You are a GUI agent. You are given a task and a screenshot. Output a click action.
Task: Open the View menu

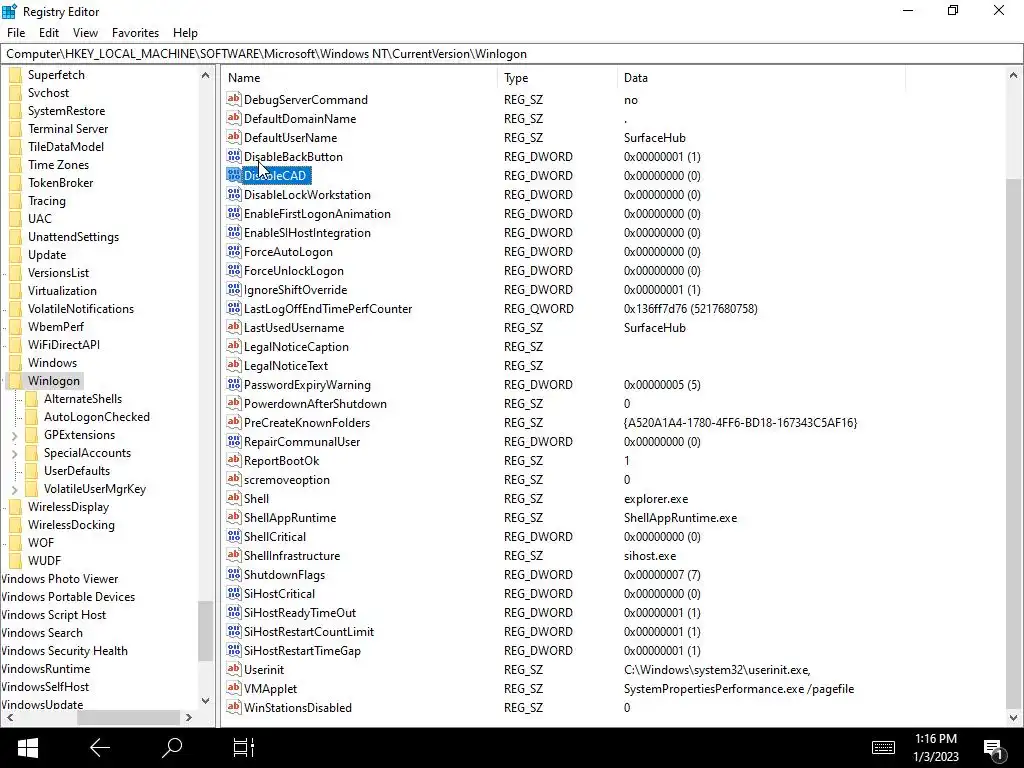click(86, 33)
